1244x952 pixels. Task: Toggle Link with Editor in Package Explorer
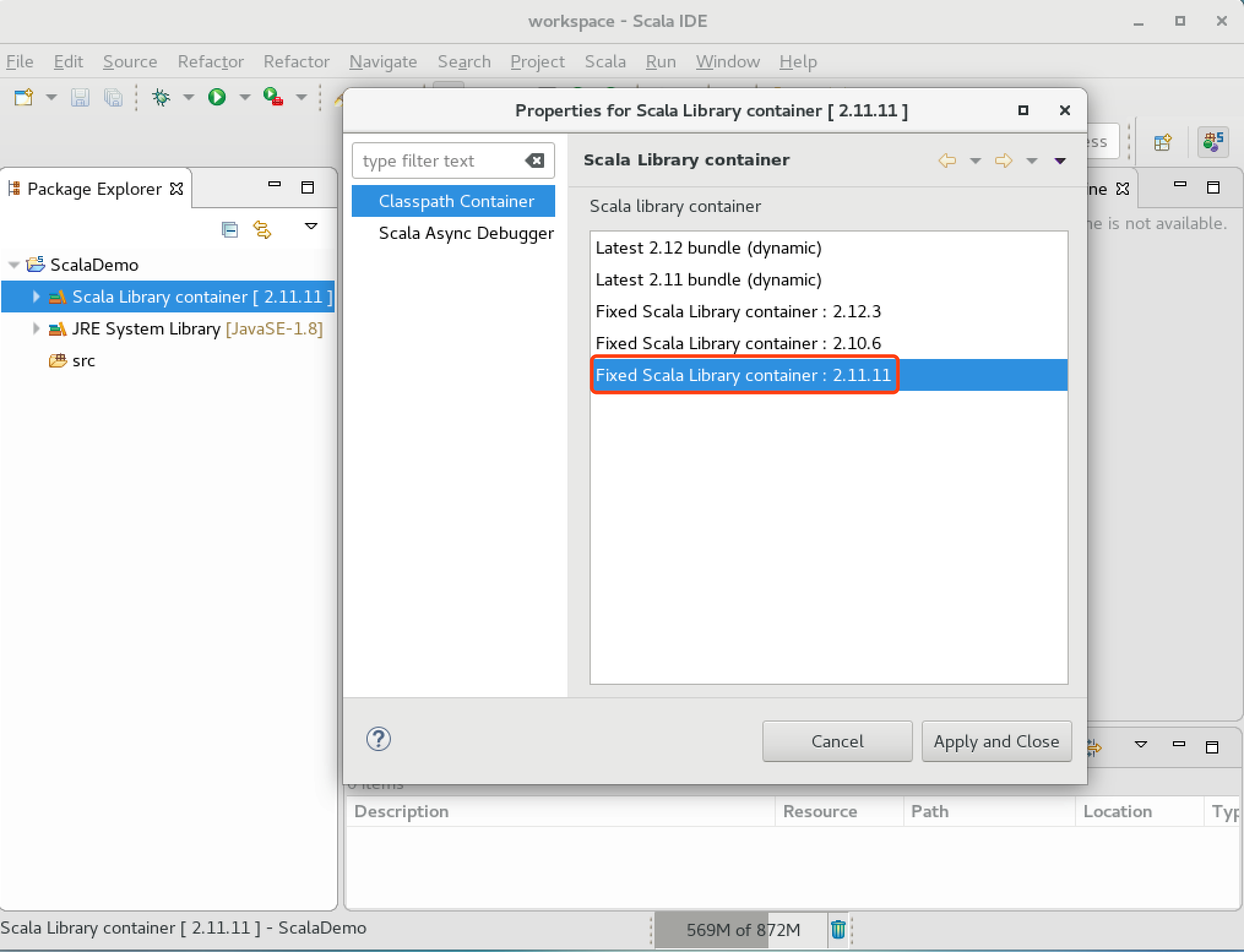click(262, 230)
